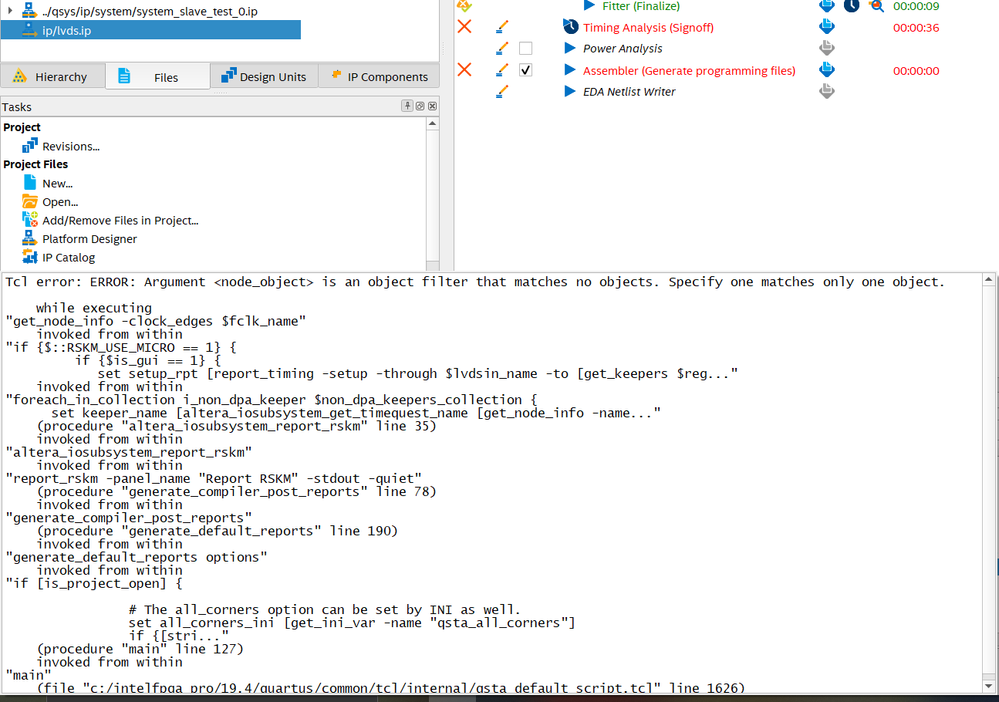The width and height of the screenshot is (999, 702).
Task: Close the Tasks panel
Action: 433,106
